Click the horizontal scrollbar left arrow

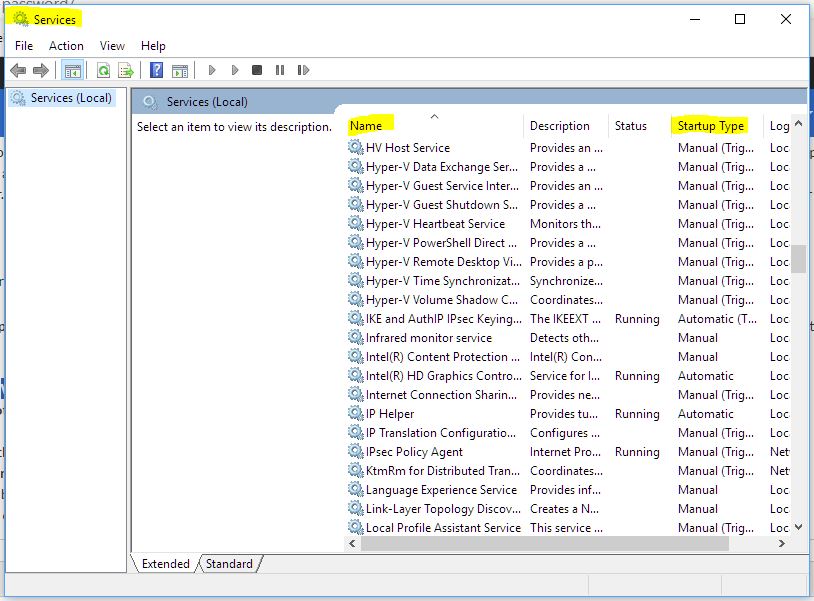point(352,543)
